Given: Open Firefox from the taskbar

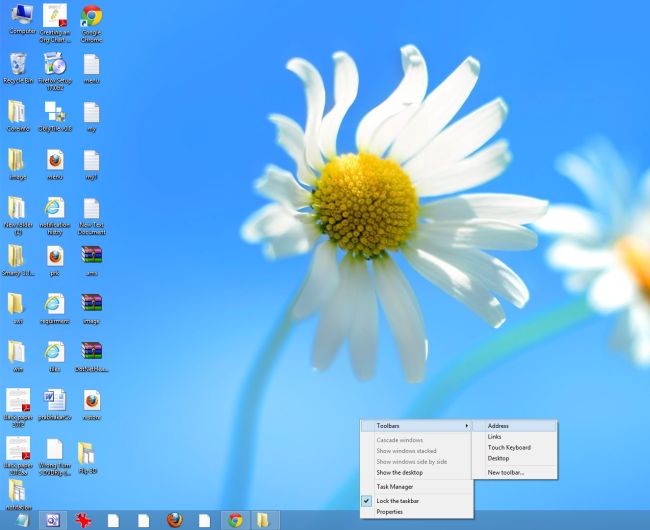Looking at the screenshot, I should (x=175, y=520).
